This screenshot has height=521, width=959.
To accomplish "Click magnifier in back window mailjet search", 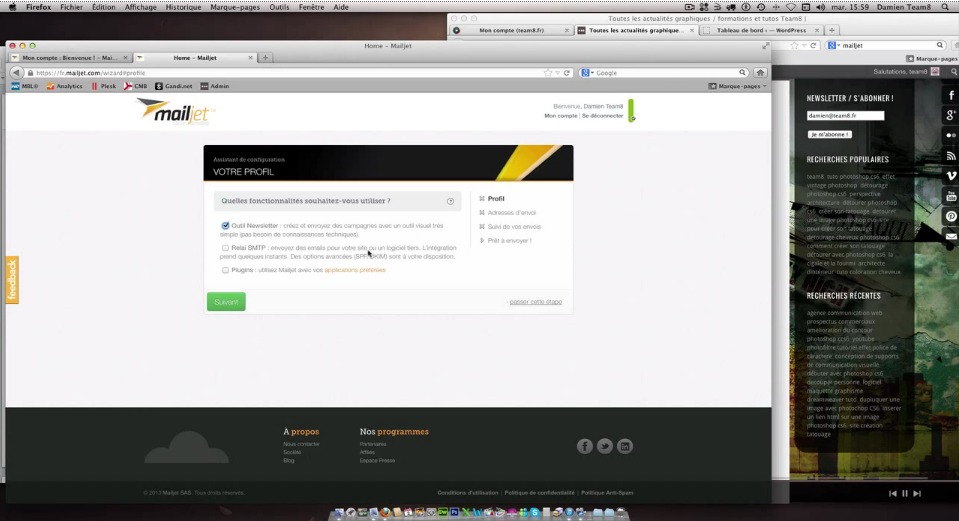I will [x=940, y=45].
